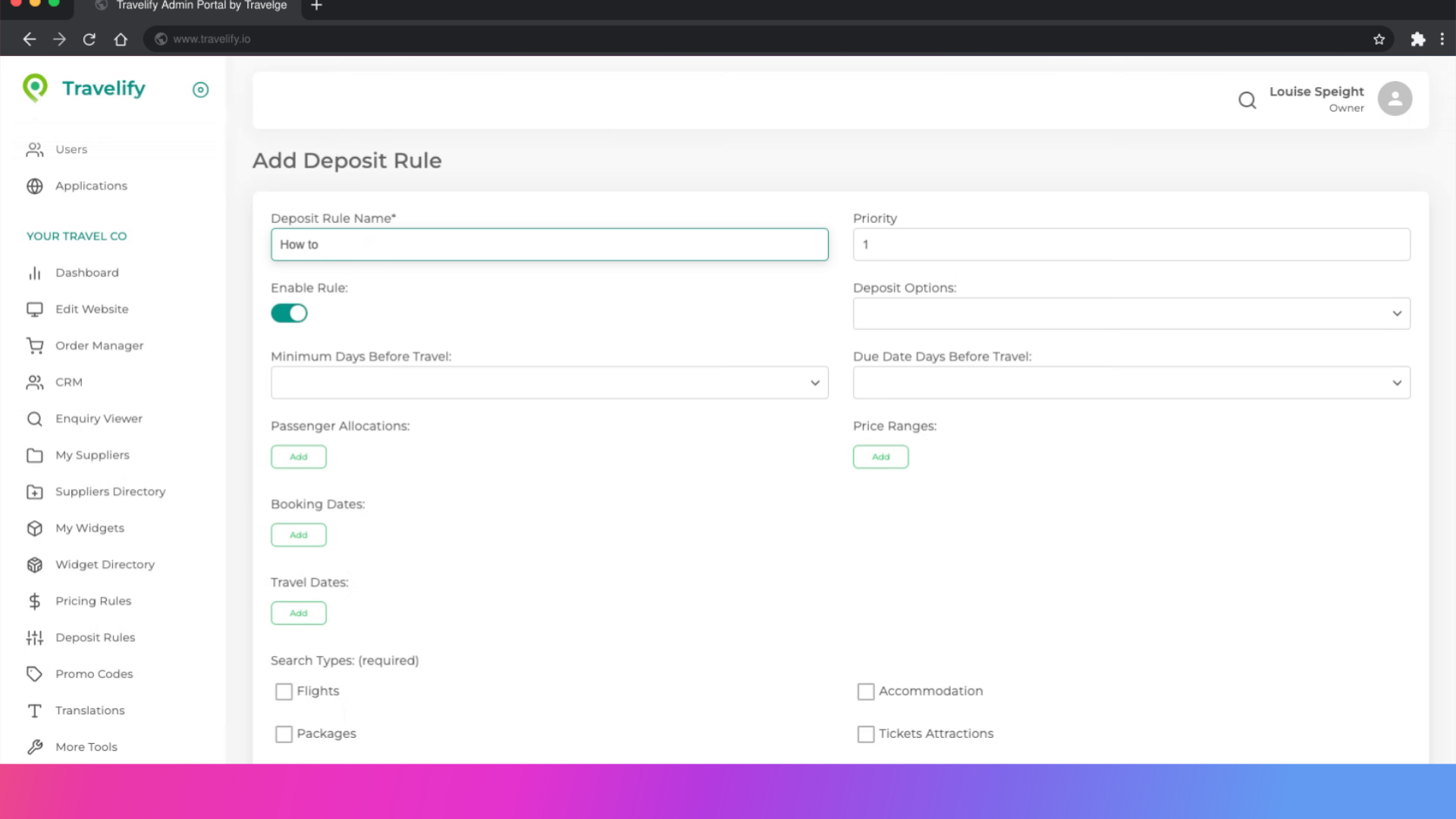Tick the Accommodation checkbox

pos(865,692)
